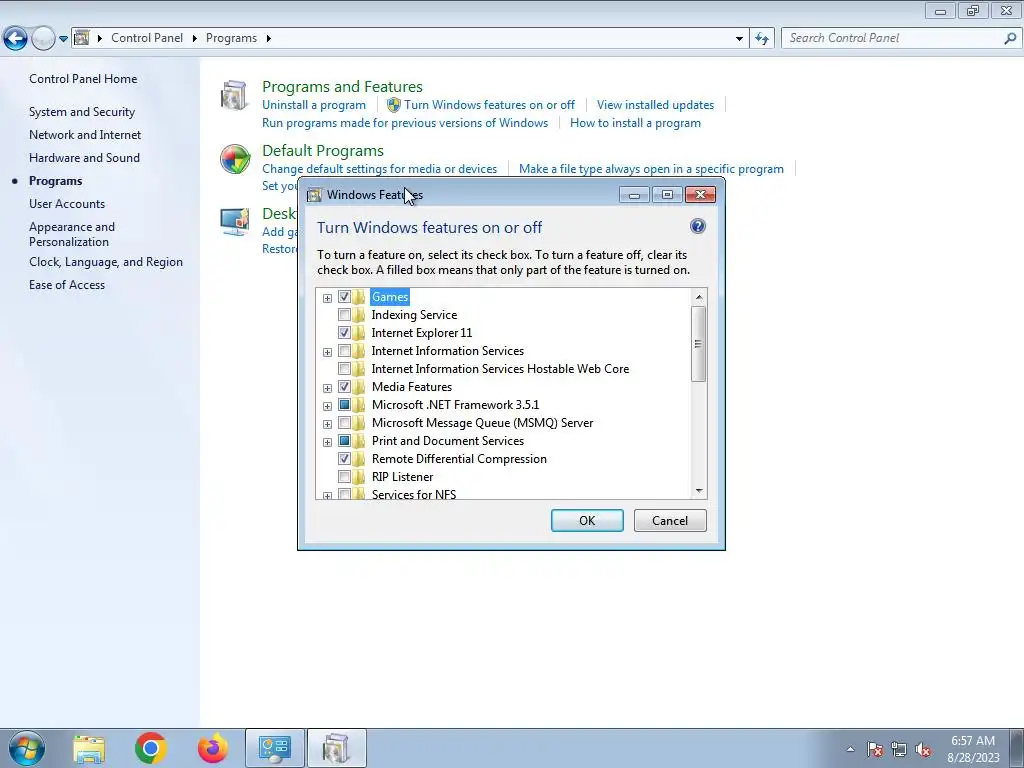The width and height of the screenshot is (1024, 768).
Task: Show hidden tray icons arrow
Action: click(850, 750)
